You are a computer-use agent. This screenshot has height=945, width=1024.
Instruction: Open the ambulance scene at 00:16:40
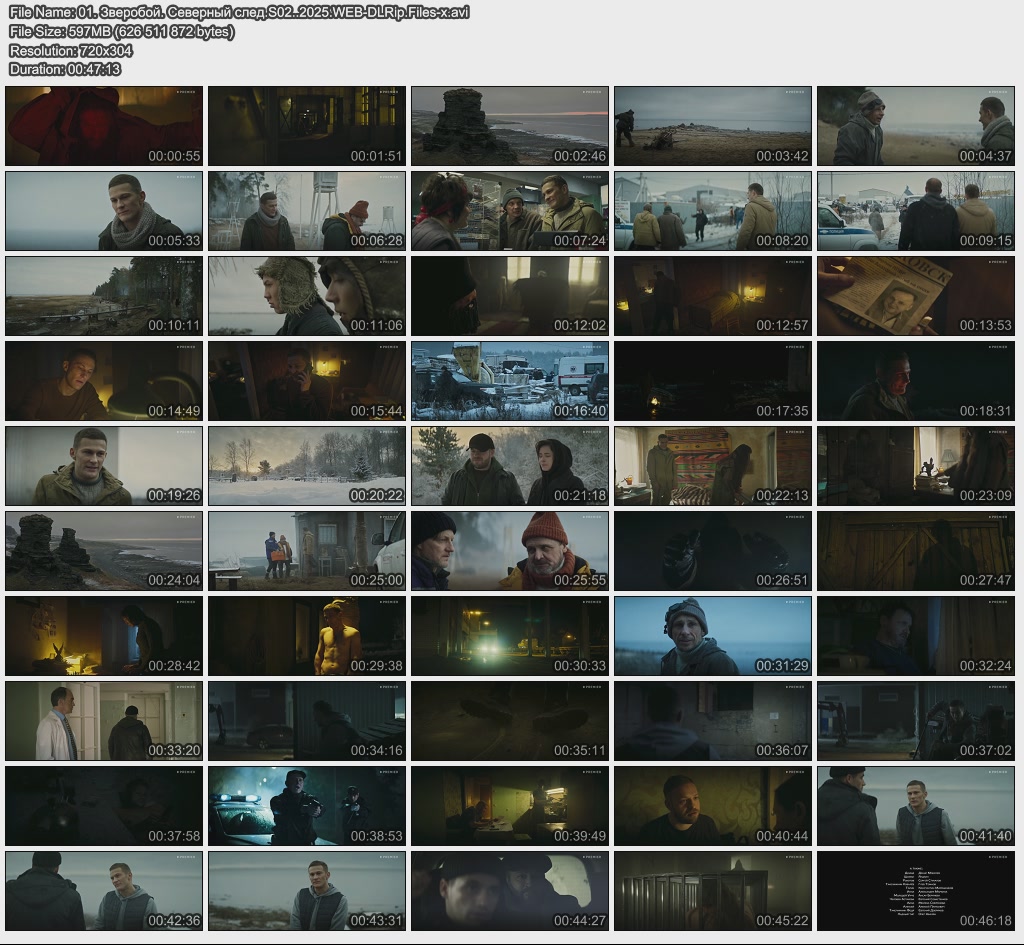tap(510, 381)
